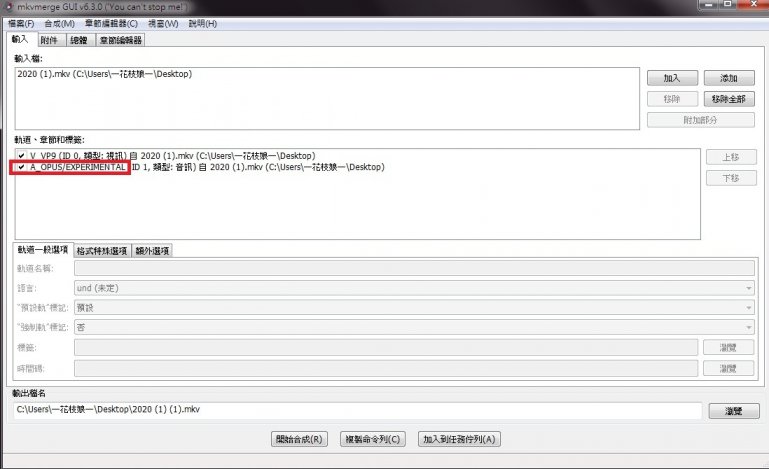The width and height of the screenshot is (769, 469).
Task: Open the 強制軌 標記 dropdown
Action: point(414,327)
